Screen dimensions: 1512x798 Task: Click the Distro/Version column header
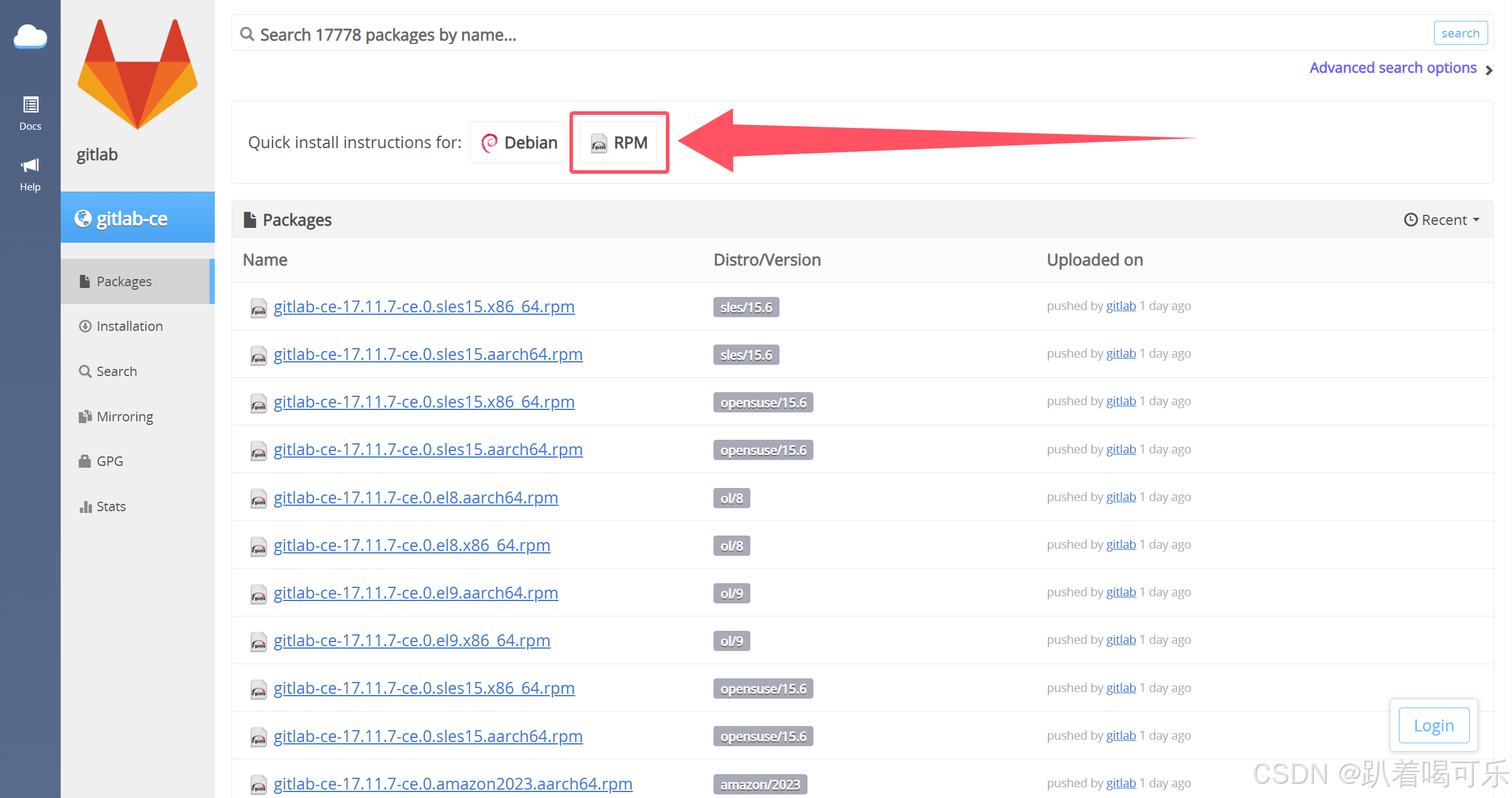[x=767, y=260]
